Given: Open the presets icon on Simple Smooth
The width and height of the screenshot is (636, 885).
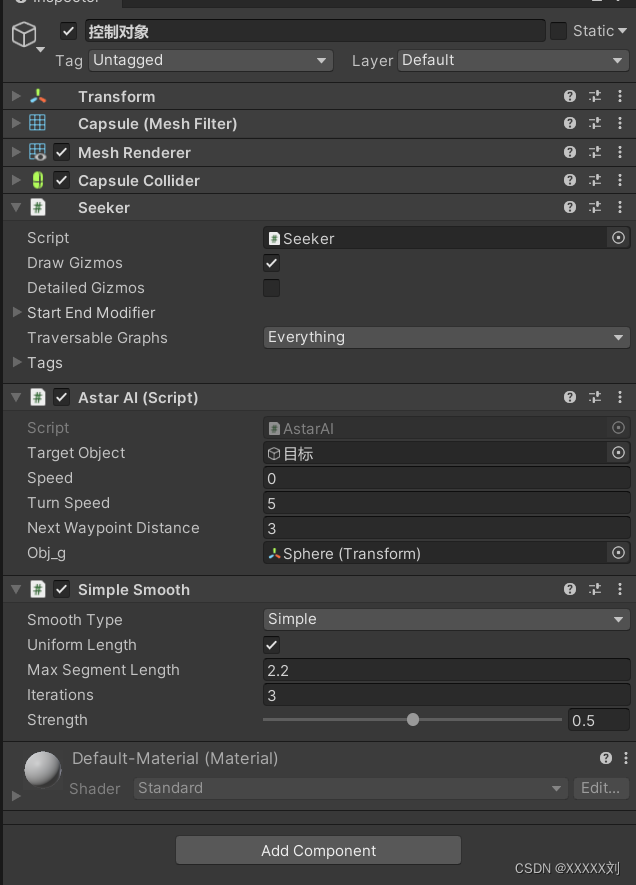Looking at the screenshot, I should 595,590.
